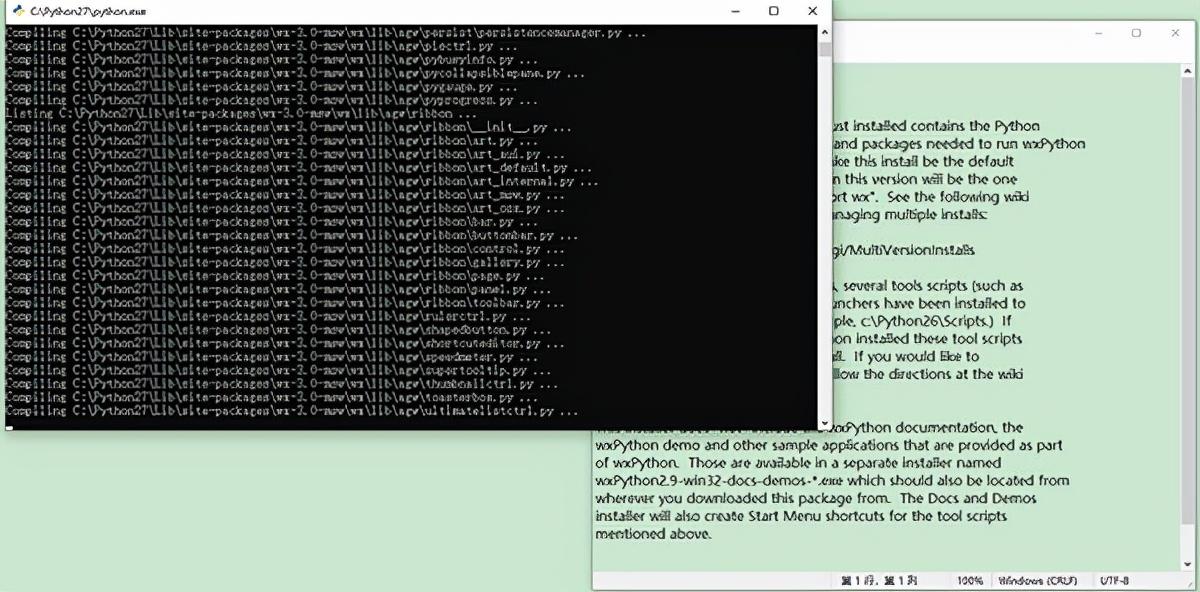This screenshot has width=1200, height=592.
Task: Click the Python icon in console title bar
Action: (17, 10)
